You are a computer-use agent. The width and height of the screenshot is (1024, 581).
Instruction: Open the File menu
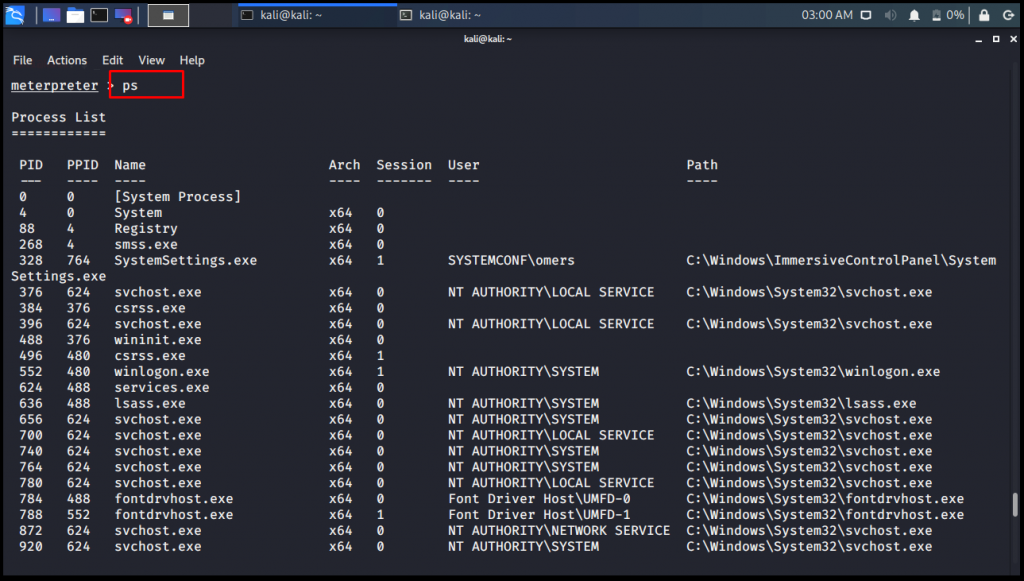tap(22, 60)
